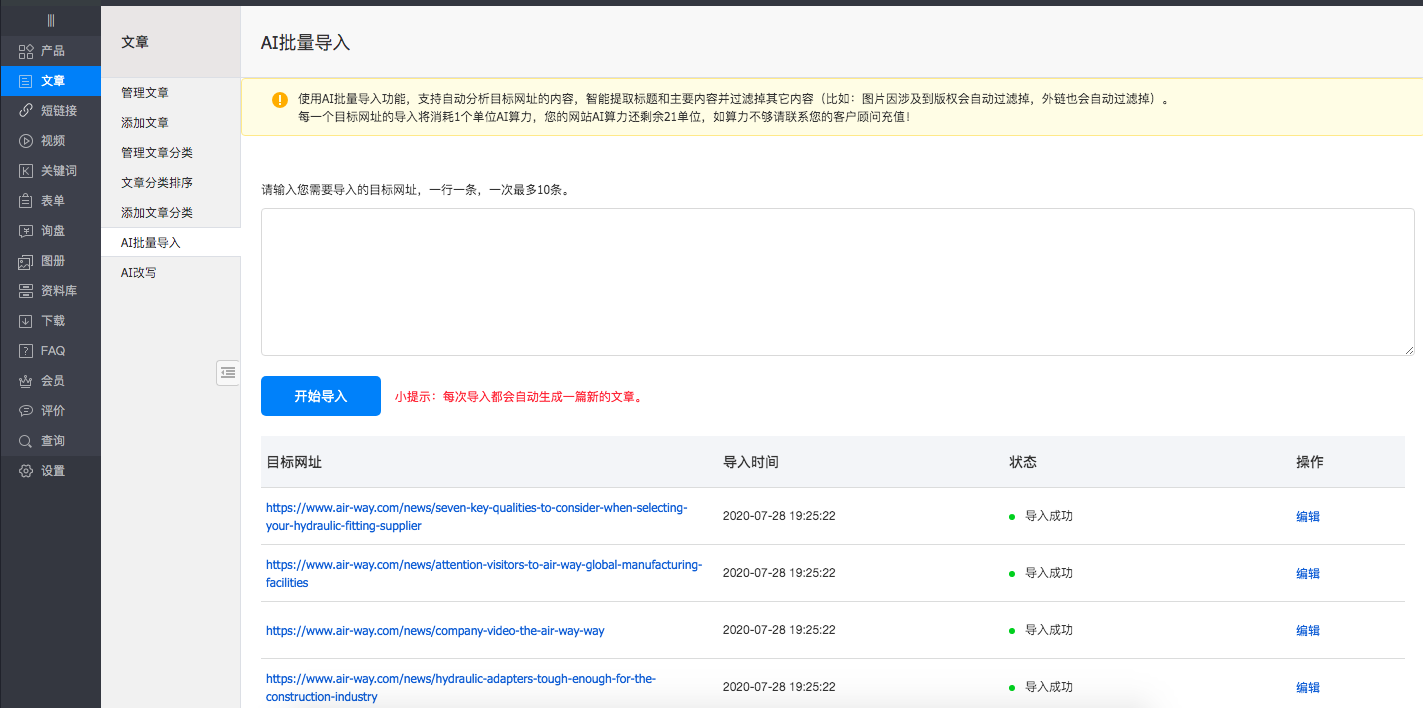Click the 开始导入 button
1423x708 pixels.
(x=320, y=396)
